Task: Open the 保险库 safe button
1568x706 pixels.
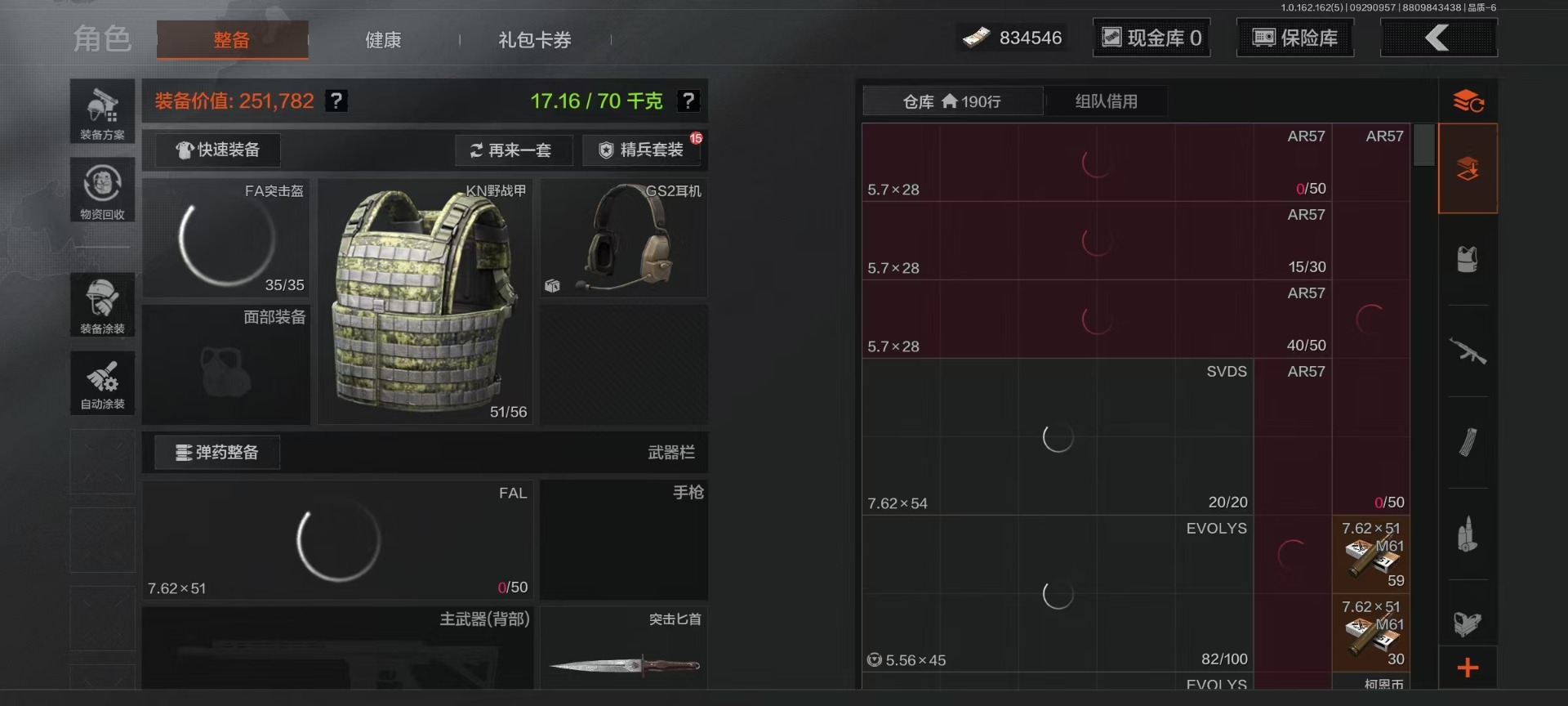Action: point(1295,38)
